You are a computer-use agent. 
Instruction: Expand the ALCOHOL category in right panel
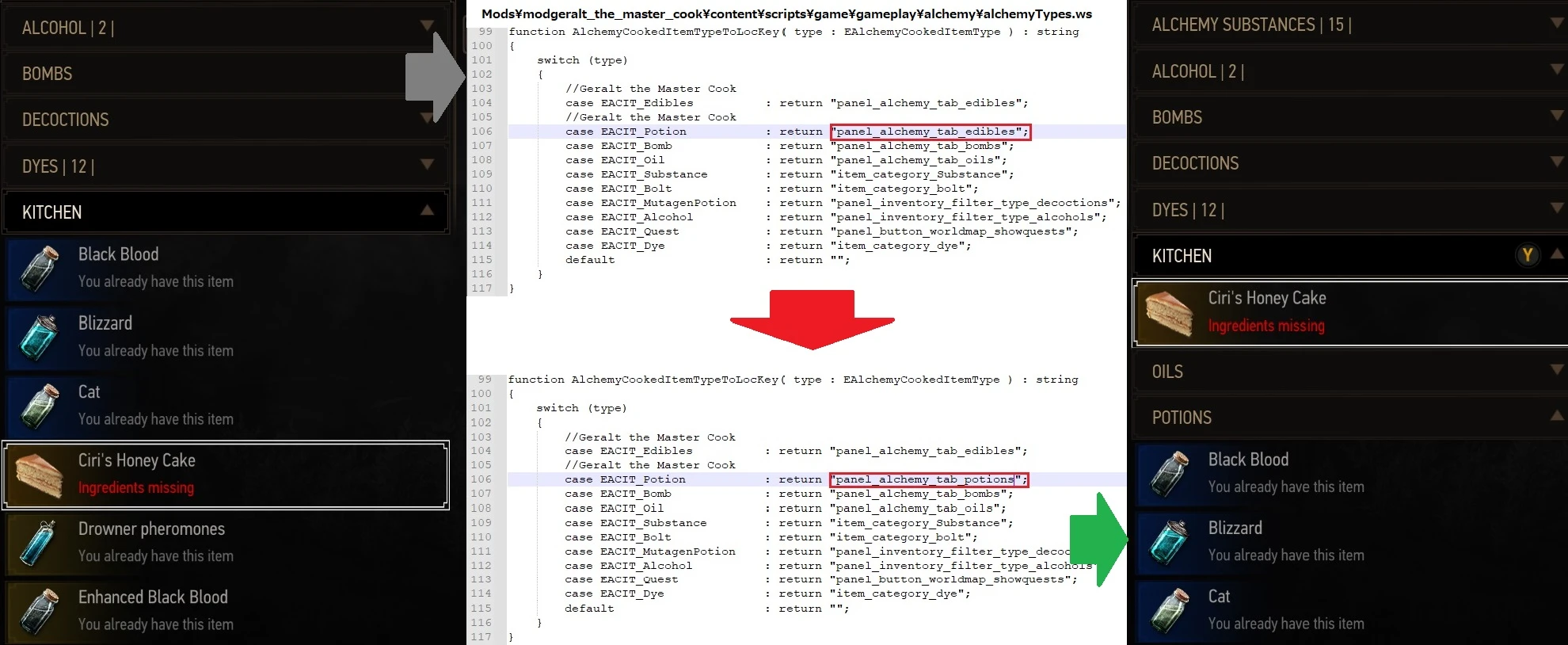coord(1351,71)
